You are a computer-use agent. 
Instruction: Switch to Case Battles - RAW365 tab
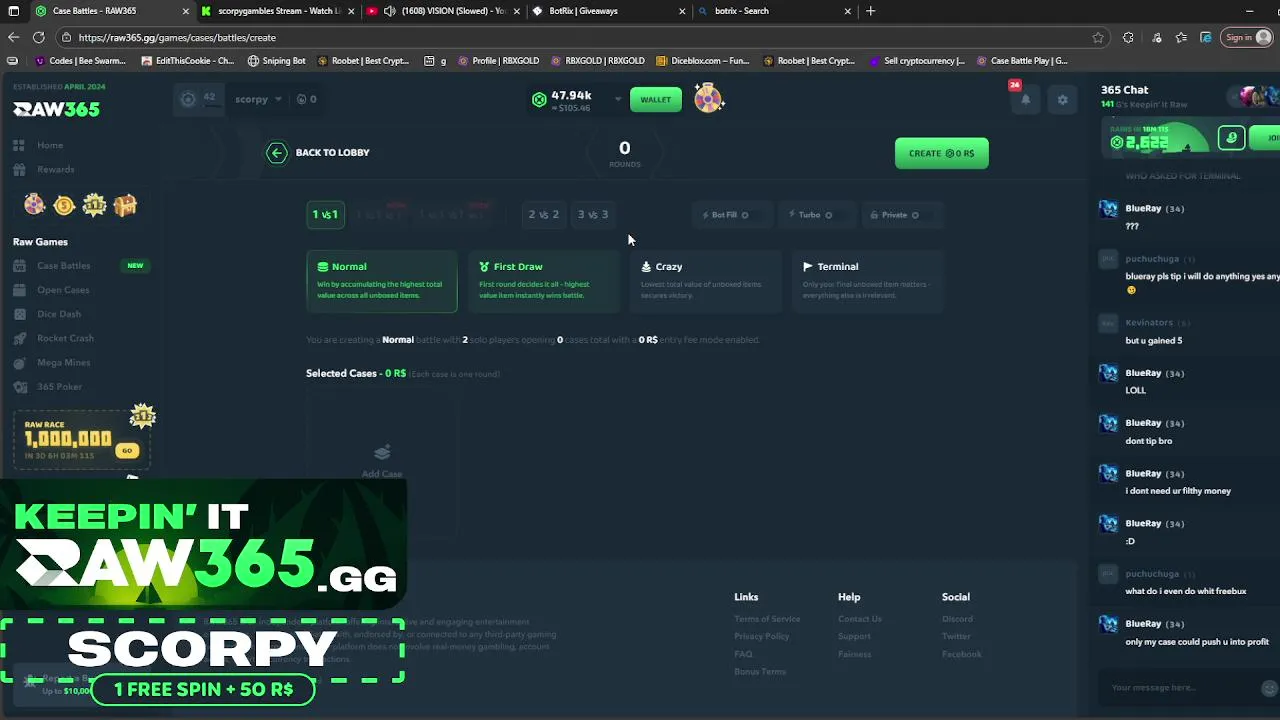[111, 11]
